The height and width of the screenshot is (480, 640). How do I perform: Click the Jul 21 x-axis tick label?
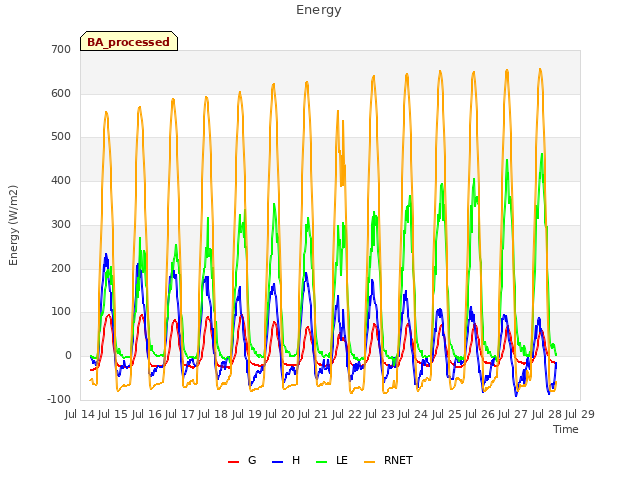click(x=313, y=414)
